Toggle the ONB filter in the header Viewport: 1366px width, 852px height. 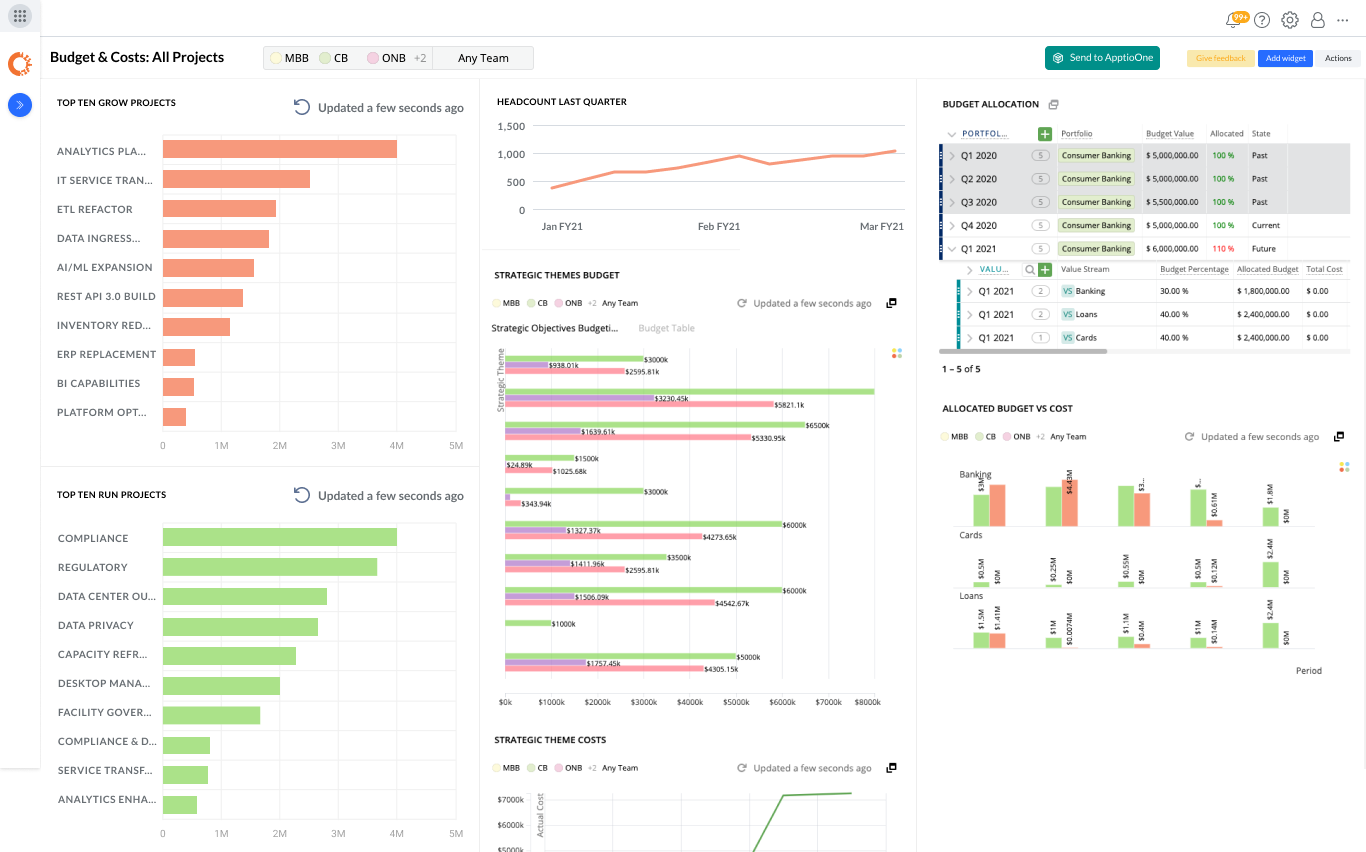(386, 58)
